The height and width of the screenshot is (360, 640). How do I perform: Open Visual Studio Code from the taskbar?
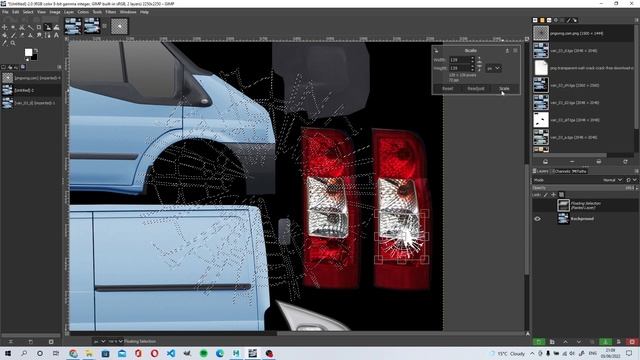[x=171, y=353]
